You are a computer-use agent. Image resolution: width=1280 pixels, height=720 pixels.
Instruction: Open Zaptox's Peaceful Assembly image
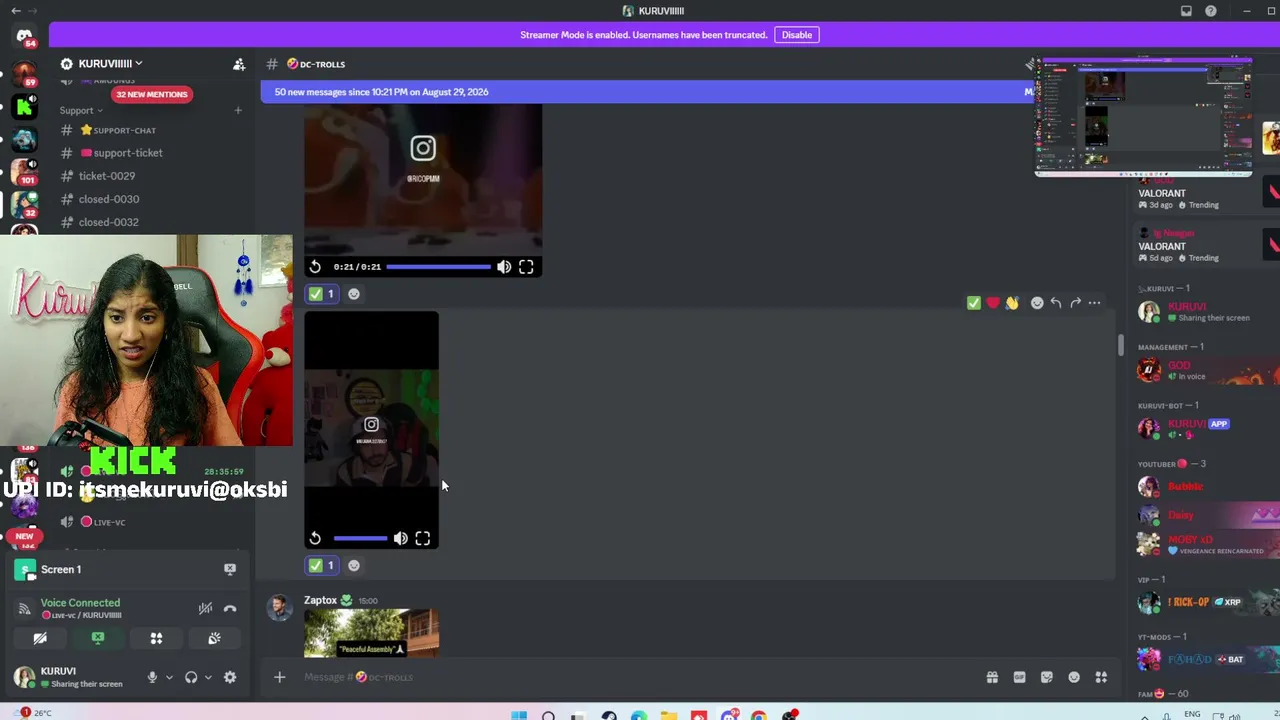coord(371,633)
